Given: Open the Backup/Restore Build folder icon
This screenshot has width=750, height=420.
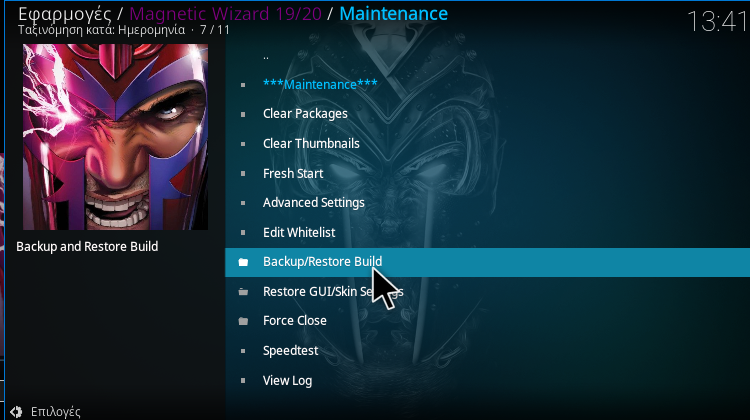Looking at the screenshot, I should [x=243, y=262].
